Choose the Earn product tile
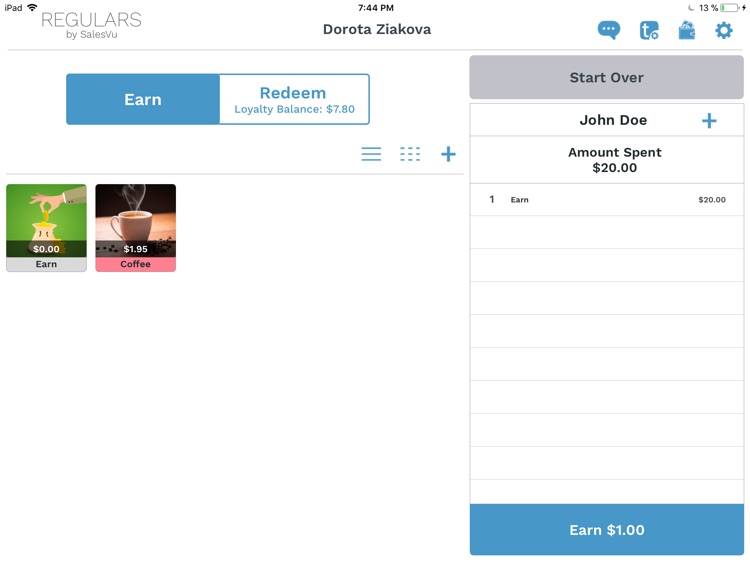750x563 pixels. [x=46, y=228]
